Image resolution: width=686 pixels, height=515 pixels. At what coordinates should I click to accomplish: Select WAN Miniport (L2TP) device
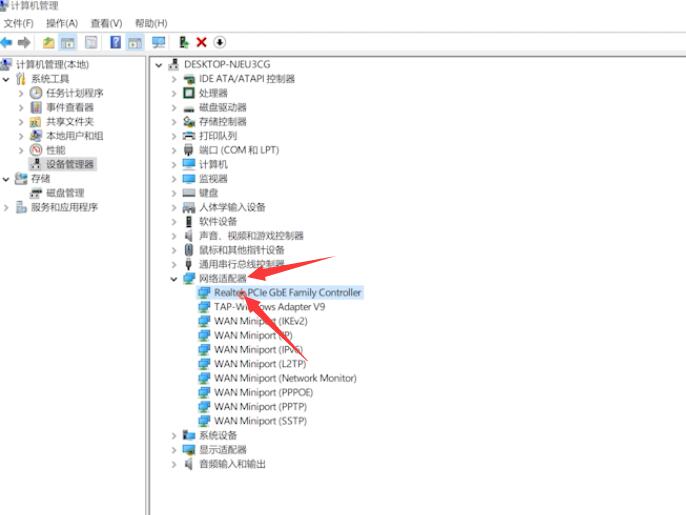[x=260, y=364]
